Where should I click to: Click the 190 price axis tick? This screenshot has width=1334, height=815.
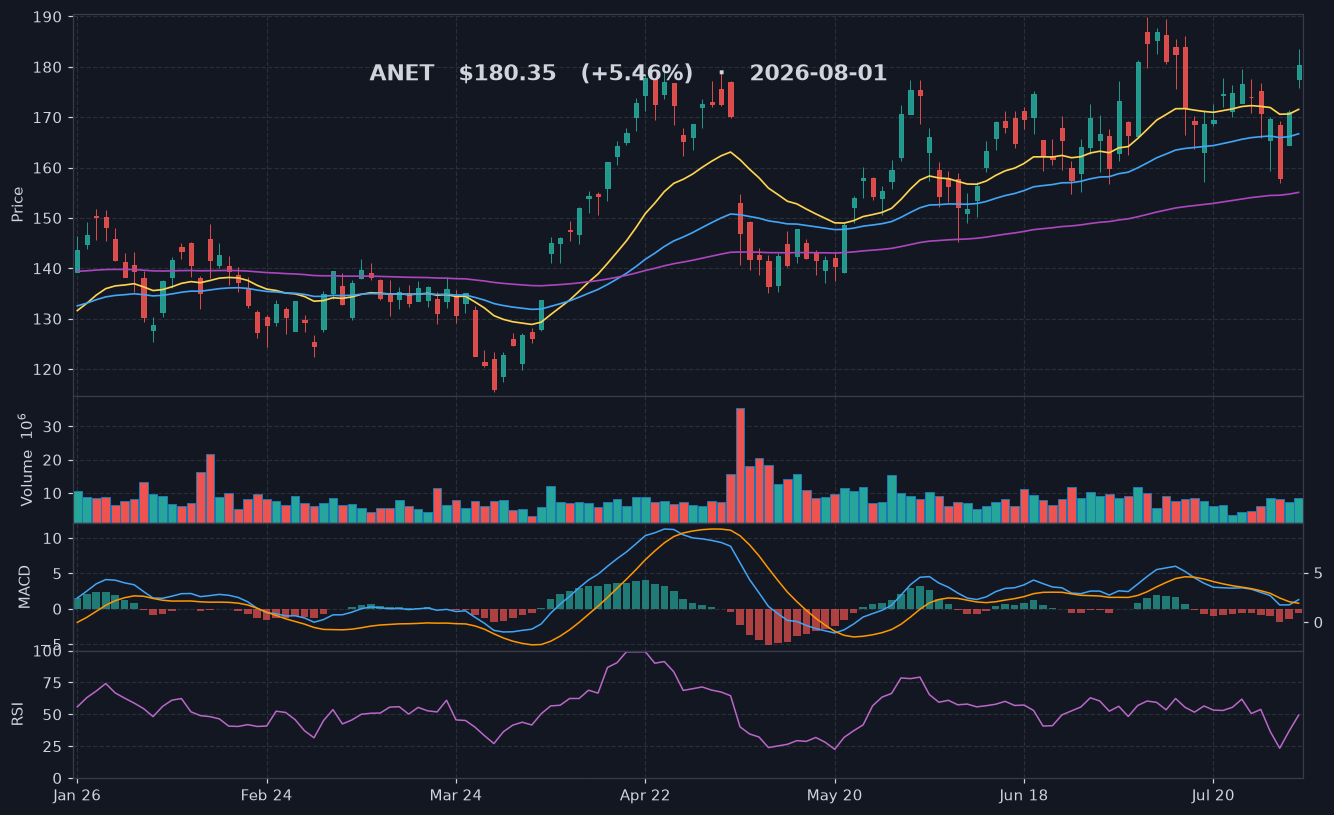pos(48,17)
